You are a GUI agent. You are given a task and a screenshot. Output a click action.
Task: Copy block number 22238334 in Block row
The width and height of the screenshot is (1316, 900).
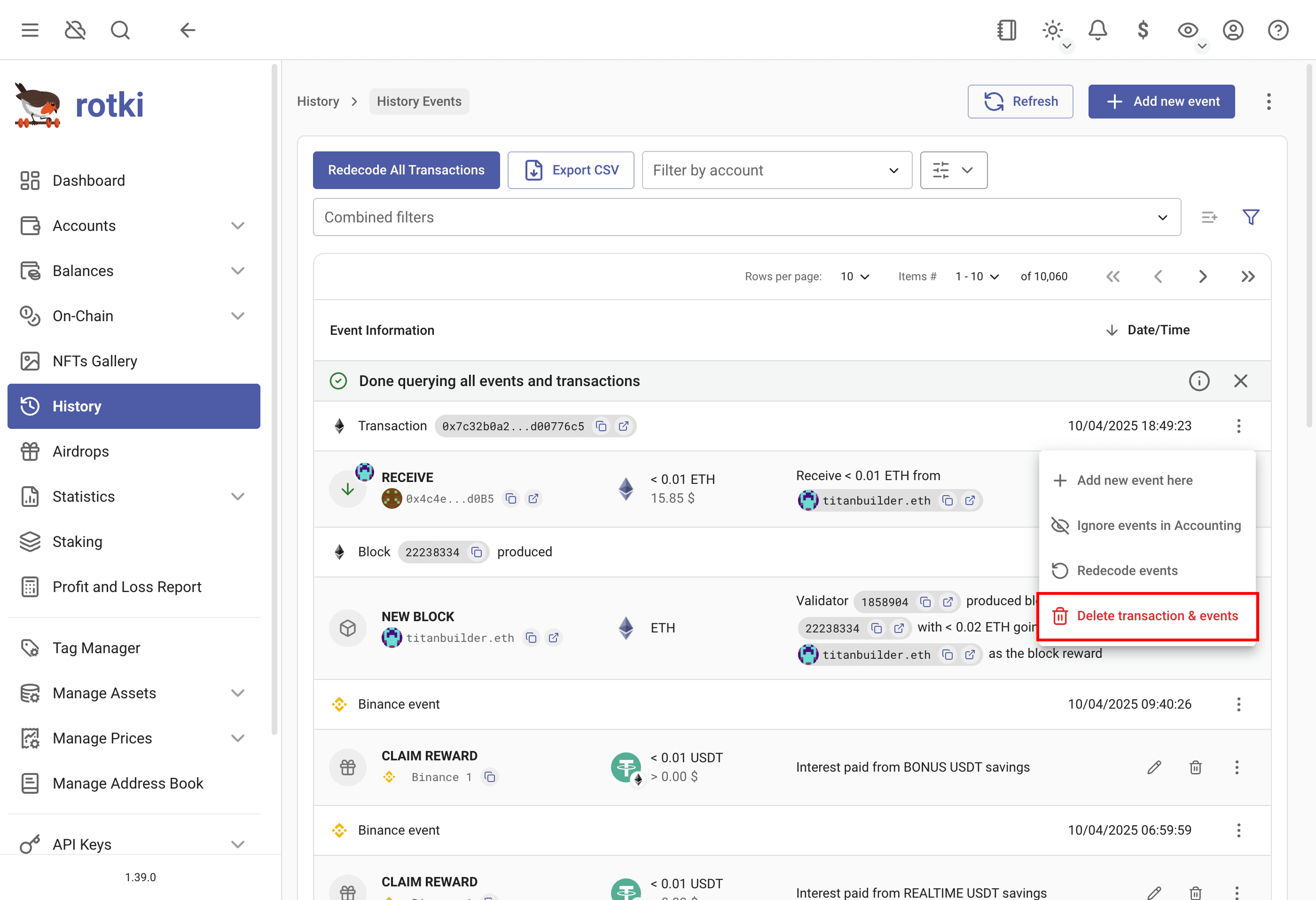coord(477,552)
